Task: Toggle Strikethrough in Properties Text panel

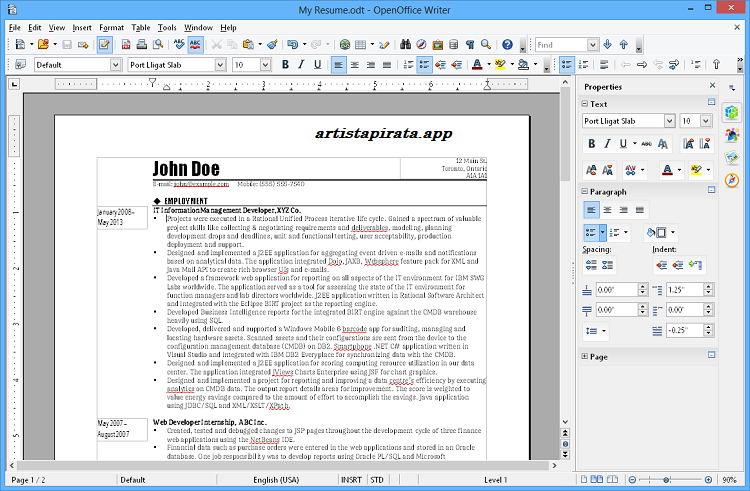Action: pos(647,143)
